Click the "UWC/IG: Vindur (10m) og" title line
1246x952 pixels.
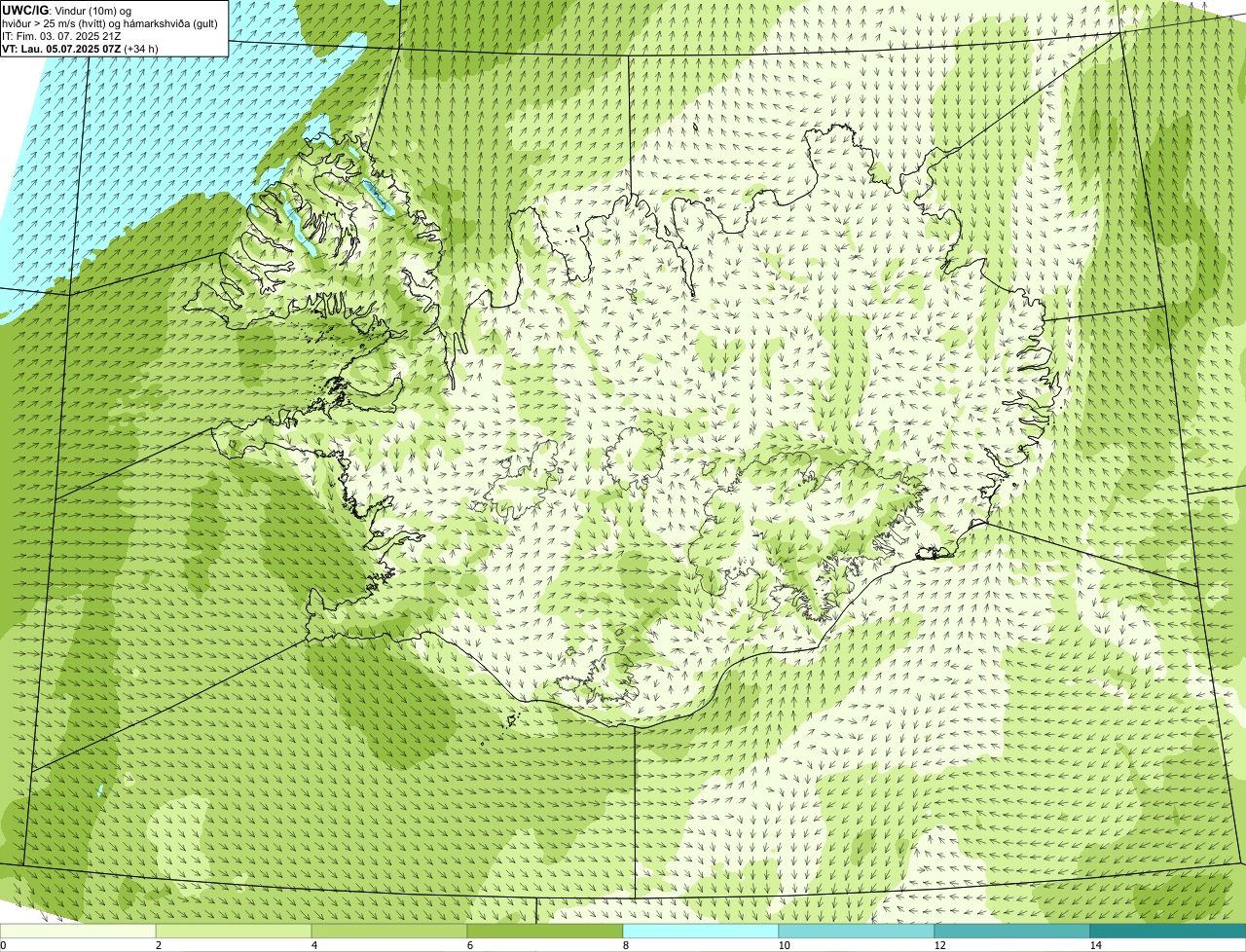pos(66,10)
